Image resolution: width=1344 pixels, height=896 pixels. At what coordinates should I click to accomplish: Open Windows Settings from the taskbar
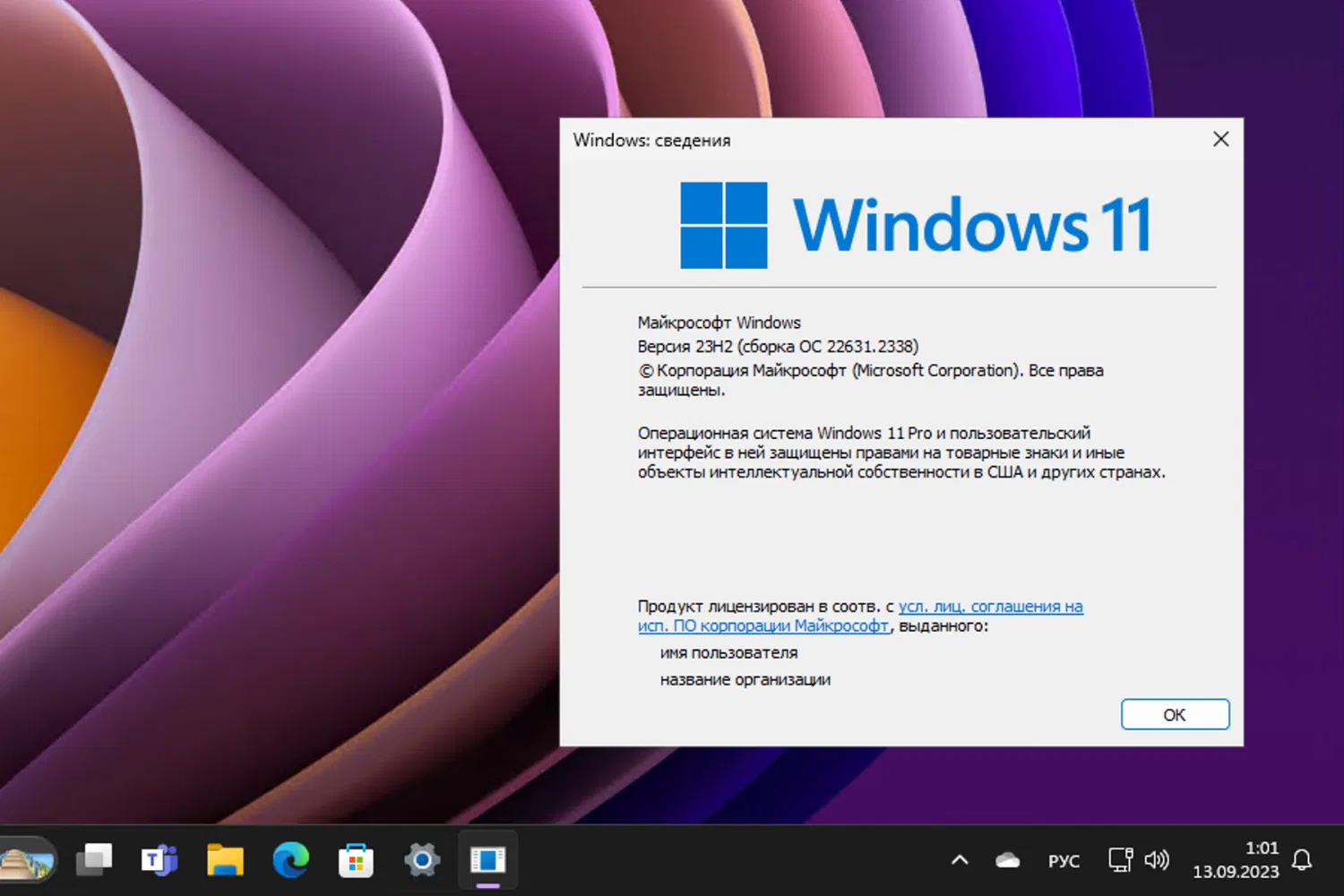[421, 860]
